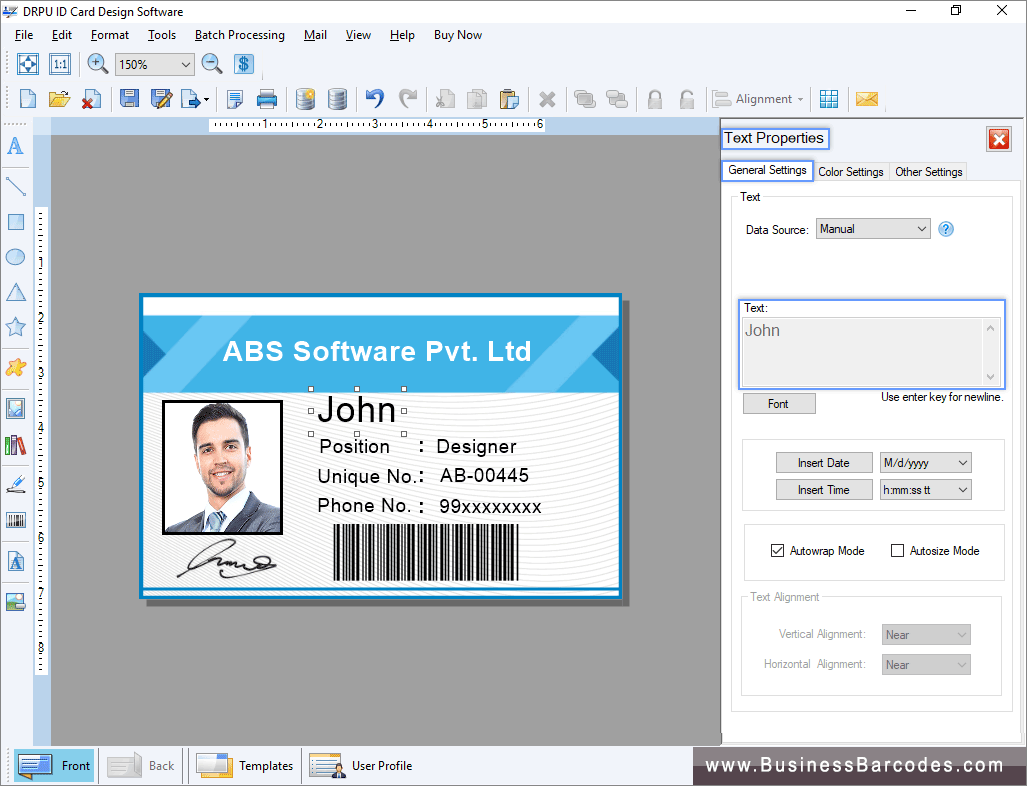Choose the Ellipse shape tool
The image size is (1027, 786).
click(x=15, y=257)
